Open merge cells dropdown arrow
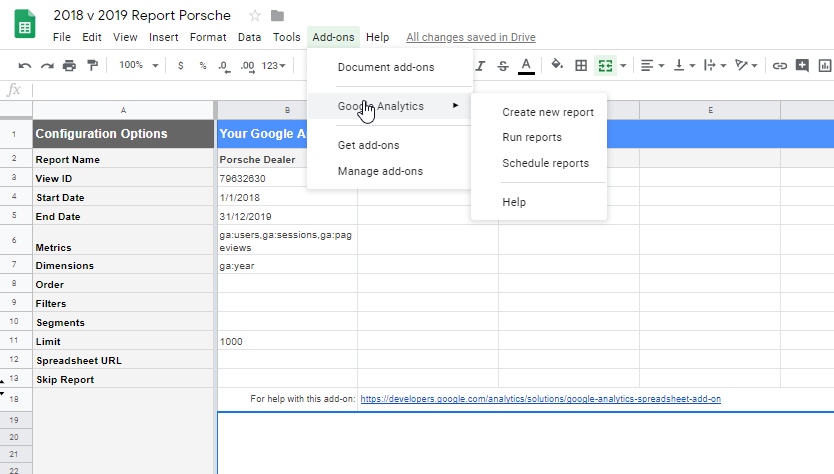 click(623, 66)
